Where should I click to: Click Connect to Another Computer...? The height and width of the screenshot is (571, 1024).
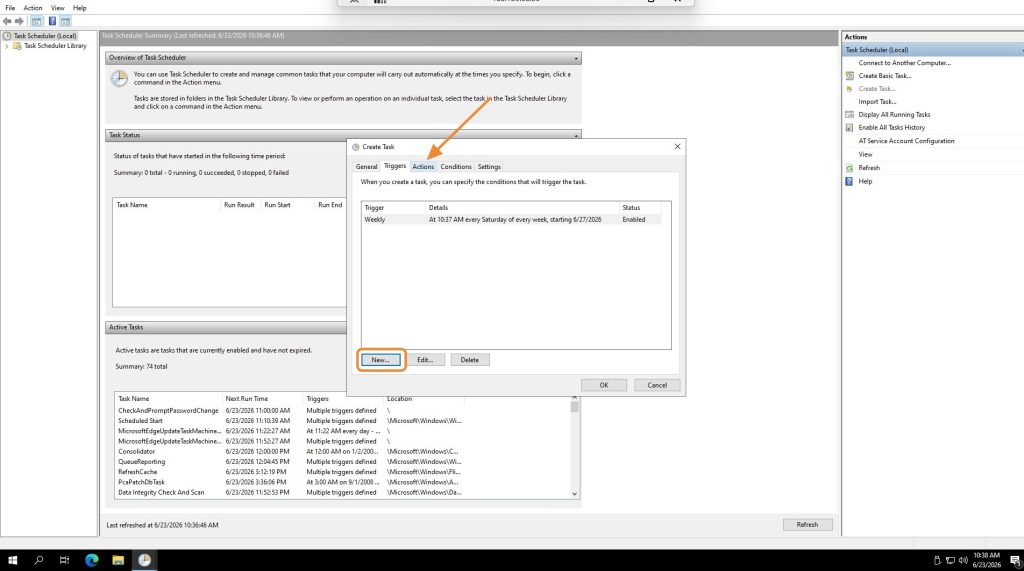(904, 63)
